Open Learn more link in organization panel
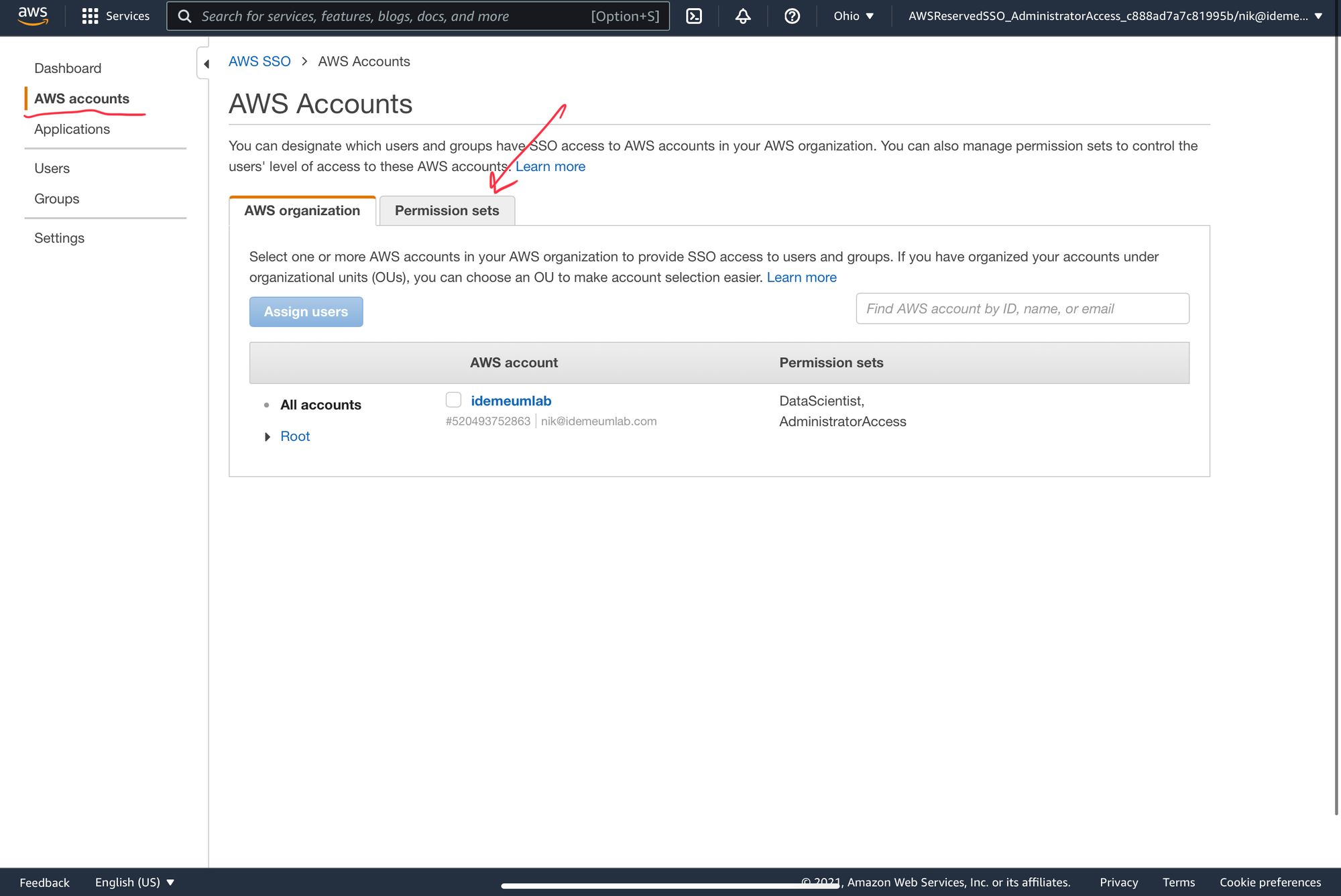The width and height of the screenshot is (1341, 896). click(x=801, y=277)
